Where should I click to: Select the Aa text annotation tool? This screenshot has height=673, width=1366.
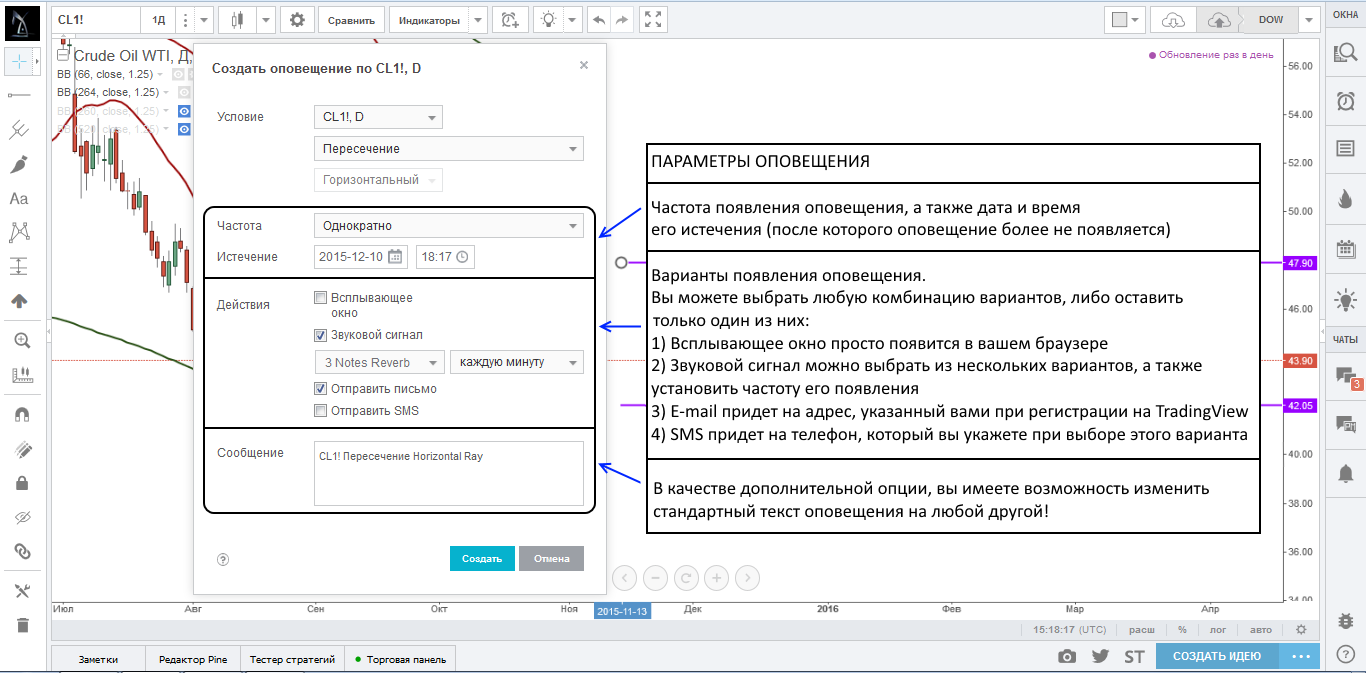click(18, 199)
